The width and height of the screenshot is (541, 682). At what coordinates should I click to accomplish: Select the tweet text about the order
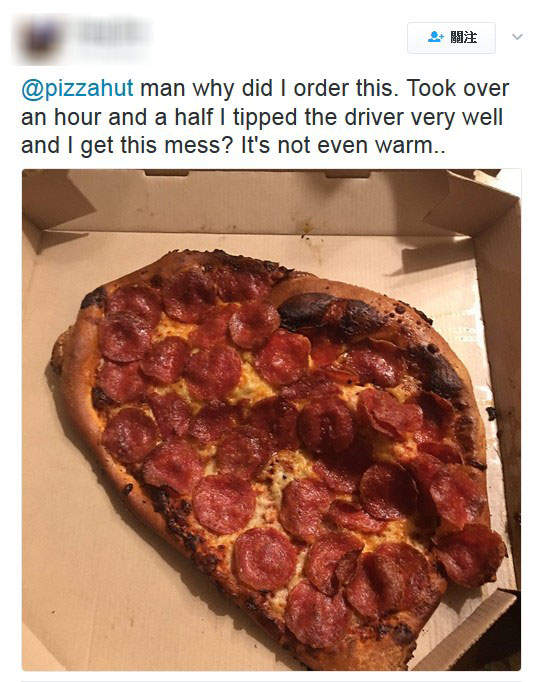click(x=265, y=117)
